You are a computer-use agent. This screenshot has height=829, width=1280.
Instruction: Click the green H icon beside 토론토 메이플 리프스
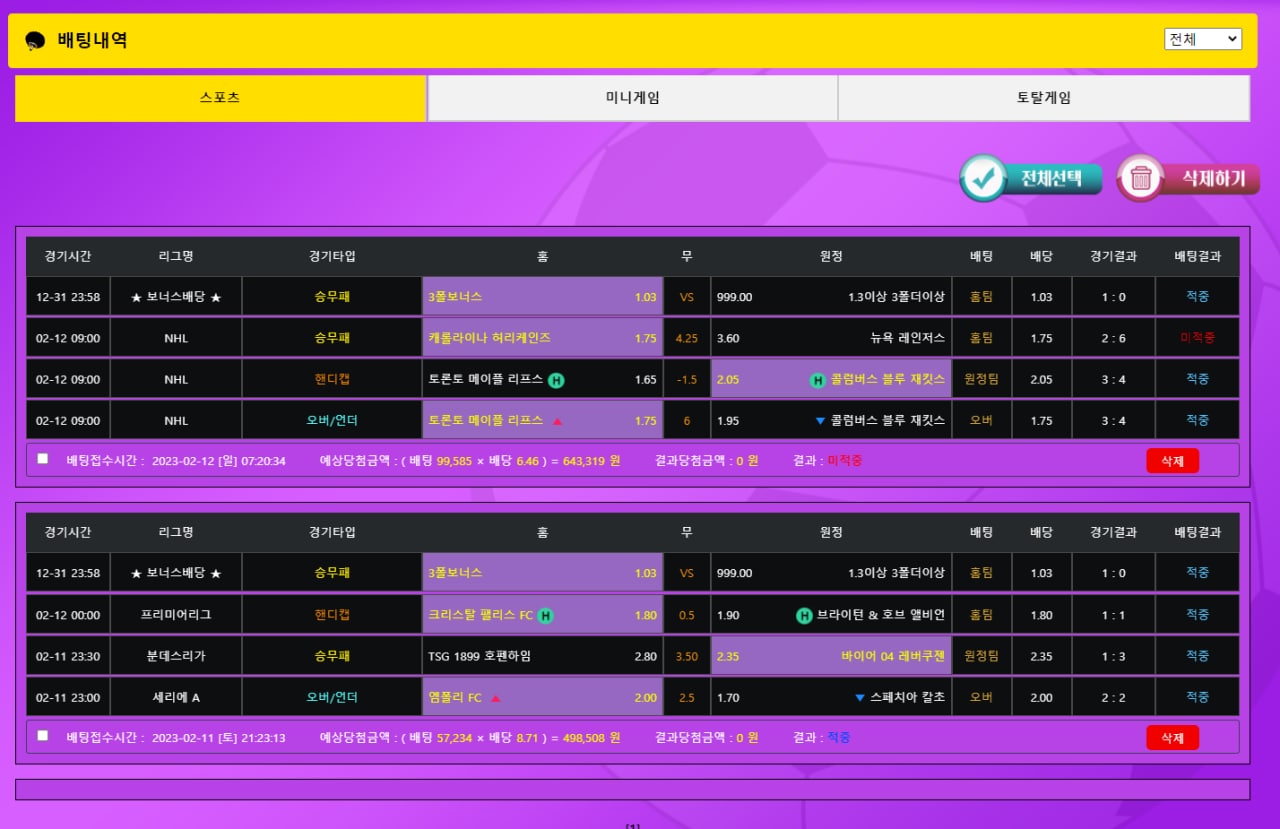pos(556,380)
